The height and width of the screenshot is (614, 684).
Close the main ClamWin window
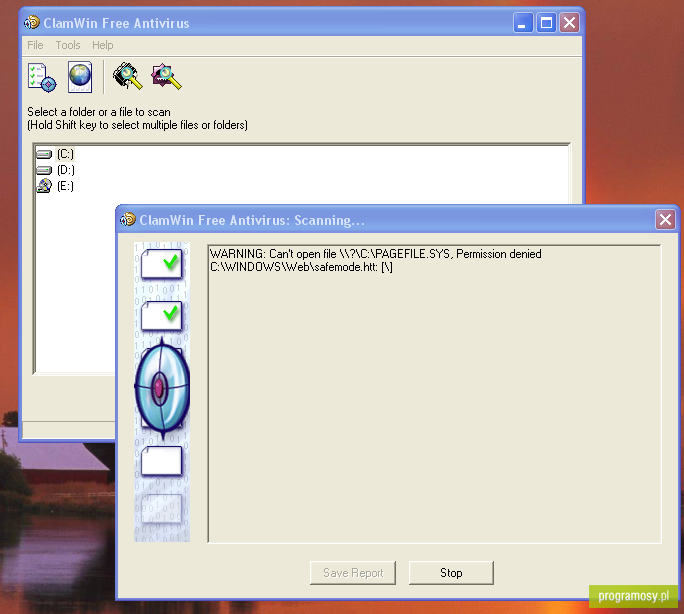569,23
